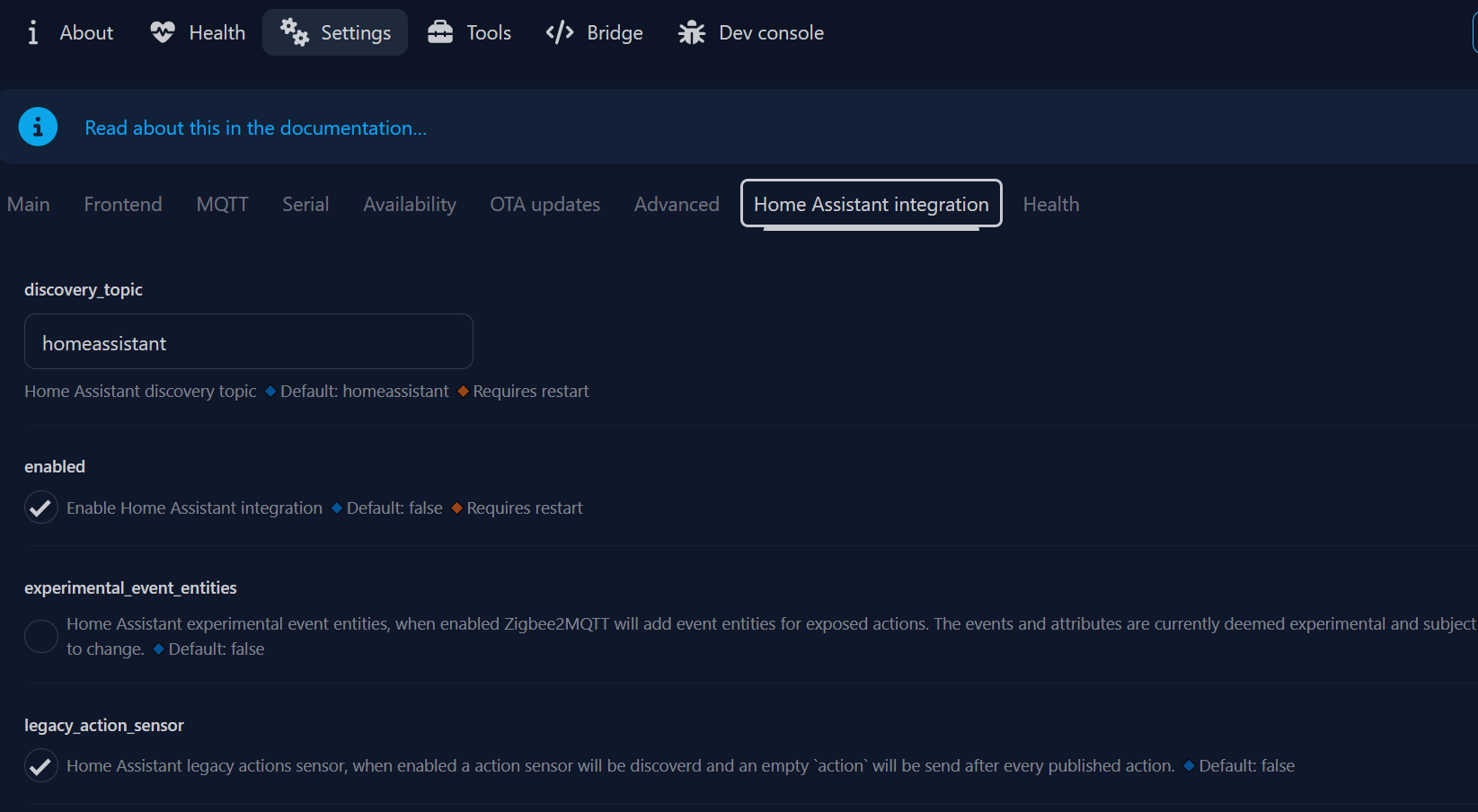Switch to the Main settings tab
1478x812 pixels.
(x=29, y=204)
